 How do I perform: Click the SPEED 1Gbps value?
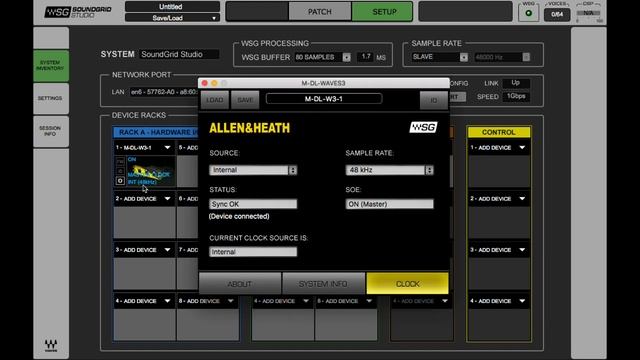point(516,96)
